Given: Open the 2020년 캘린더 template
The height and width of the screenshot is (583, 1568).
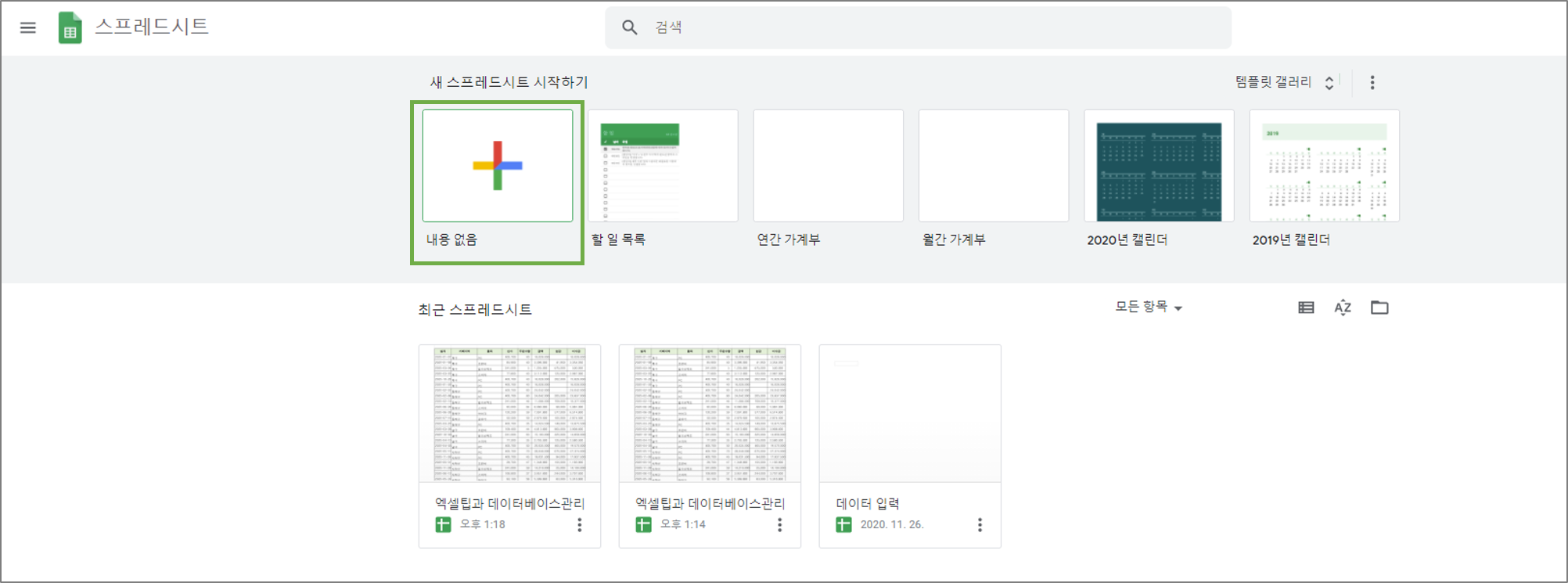Looking at the screenshot, I should click(1159, 165).
